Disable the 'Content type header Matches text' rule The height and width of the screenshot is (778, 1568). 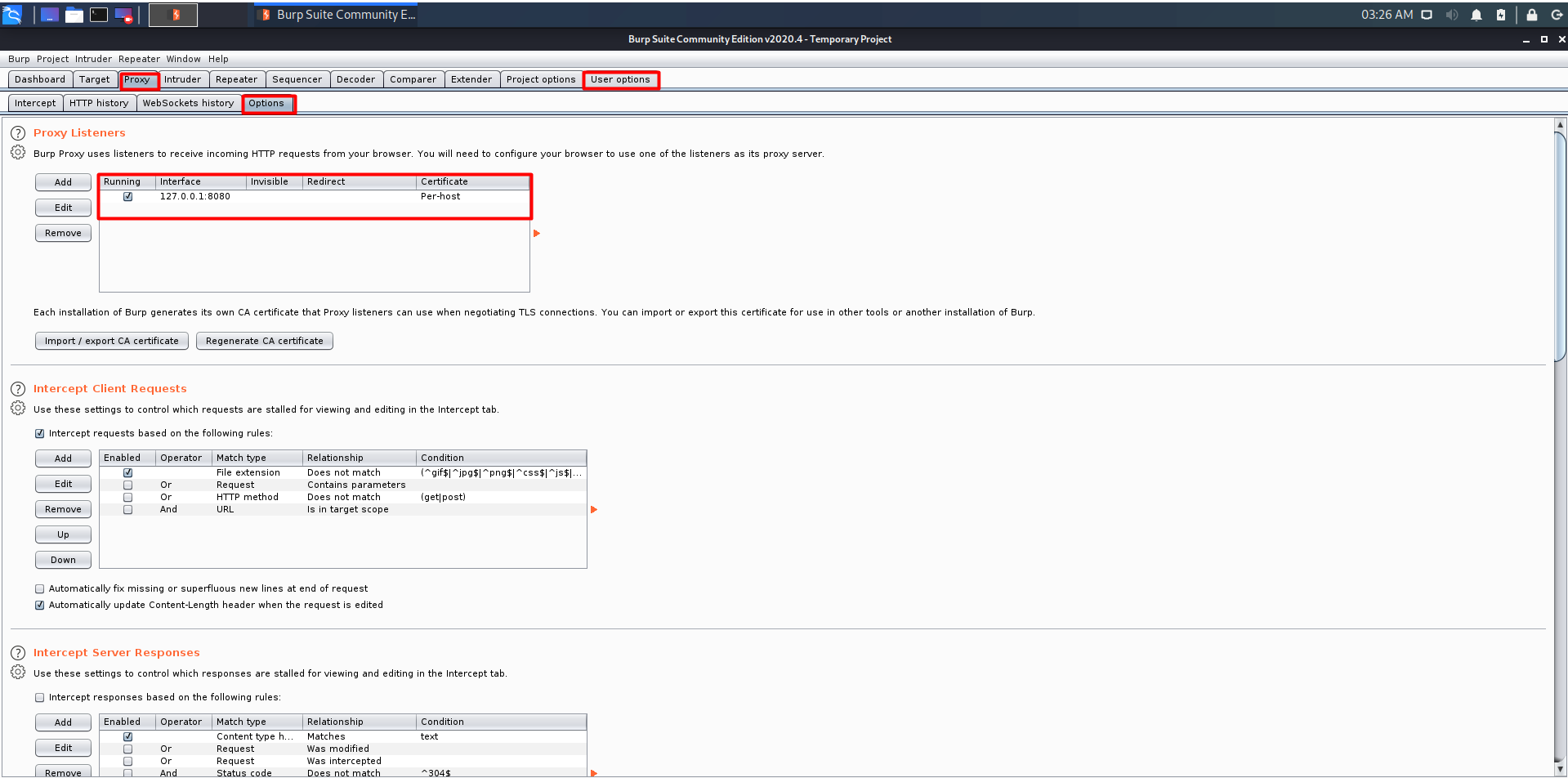pyautogui.click(x=127, y=736)
